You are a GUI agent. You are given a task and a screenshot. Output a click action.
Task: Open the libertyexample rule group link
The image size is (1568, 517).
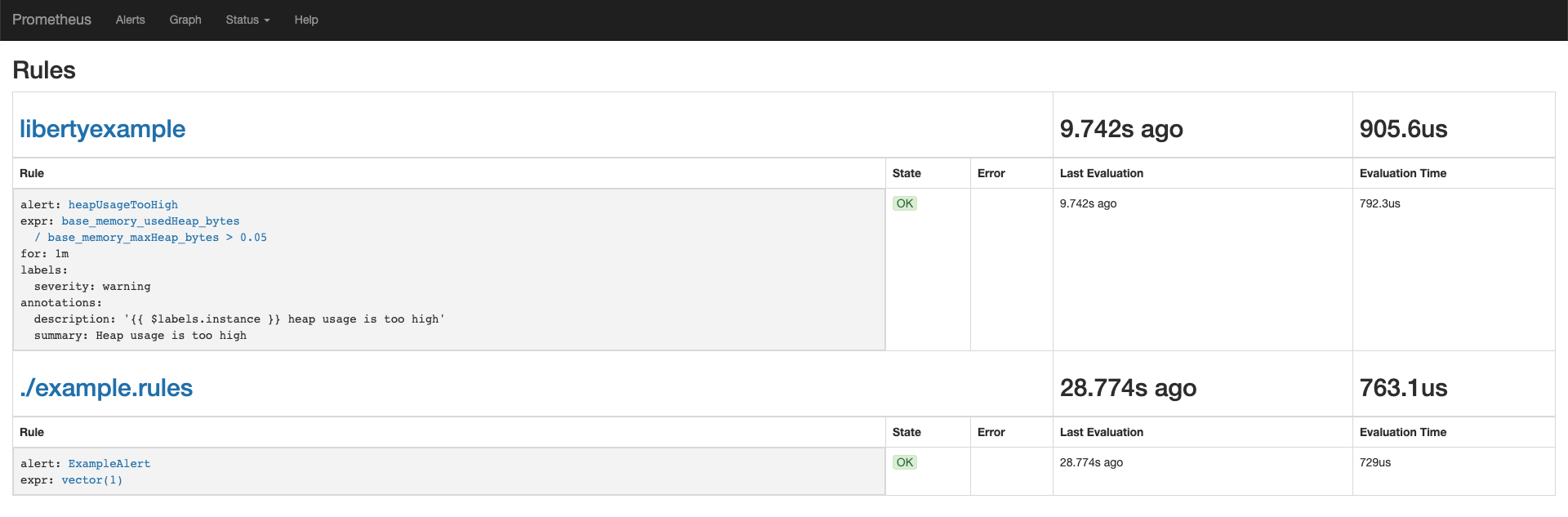(102, 129)
